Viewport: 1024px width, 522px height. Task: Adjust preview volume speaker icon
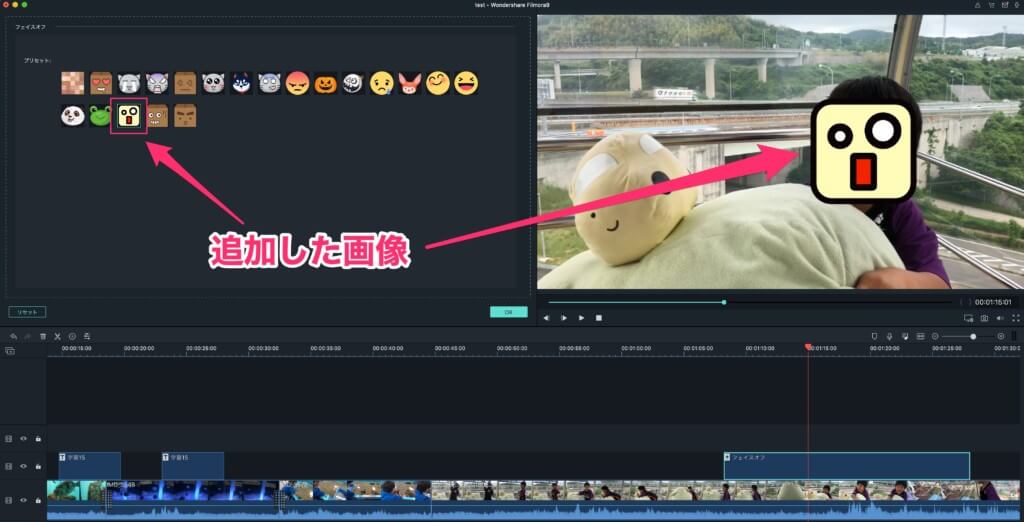point(999,318)
